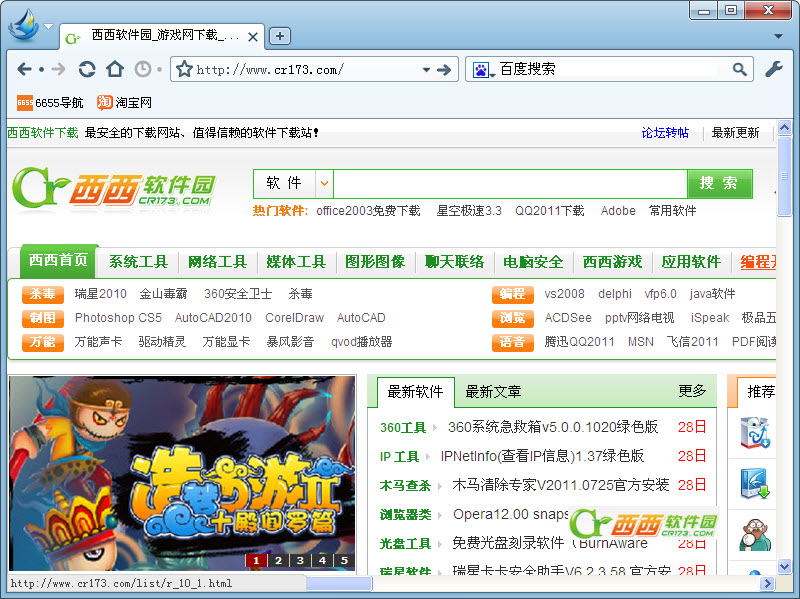Click the 西西软件园 site logo
This screenshot has height=599, width=800.
pos(113,188)
